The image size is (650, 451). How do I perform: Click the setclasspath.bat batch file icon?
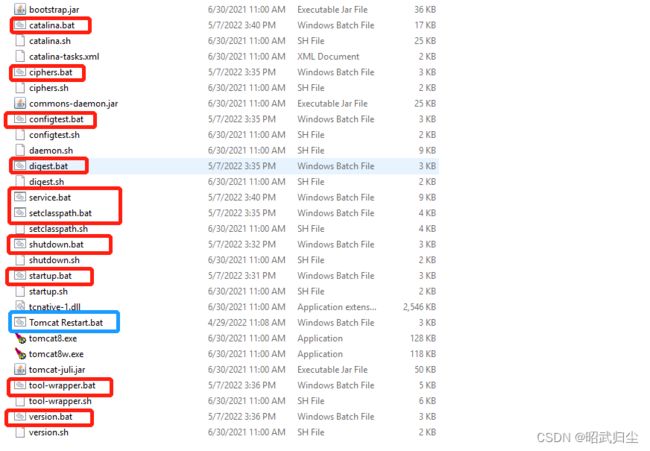click(x=20, y=213)
